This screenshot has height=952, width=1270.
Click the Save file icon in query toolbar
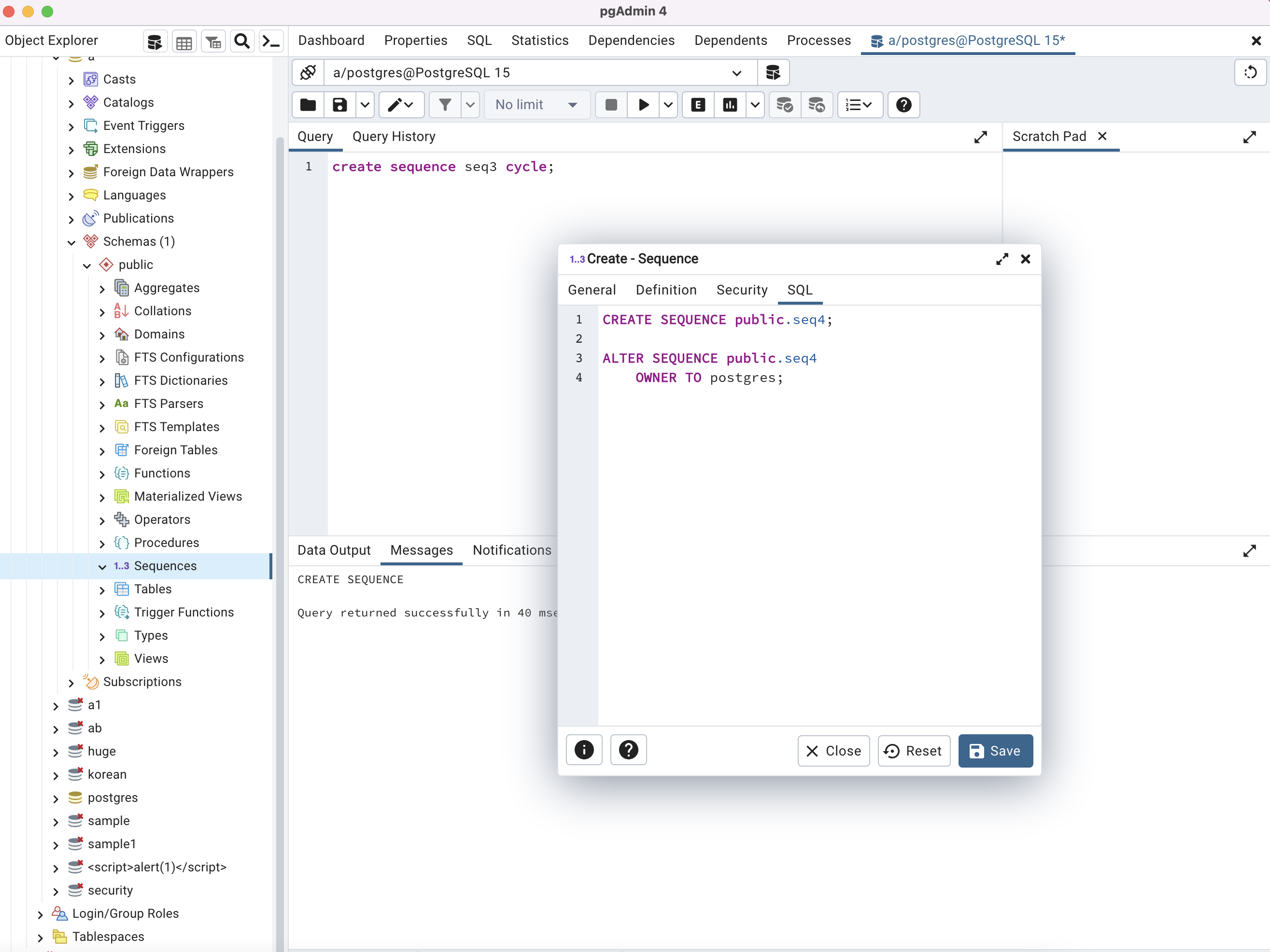[x=339, y=105]
